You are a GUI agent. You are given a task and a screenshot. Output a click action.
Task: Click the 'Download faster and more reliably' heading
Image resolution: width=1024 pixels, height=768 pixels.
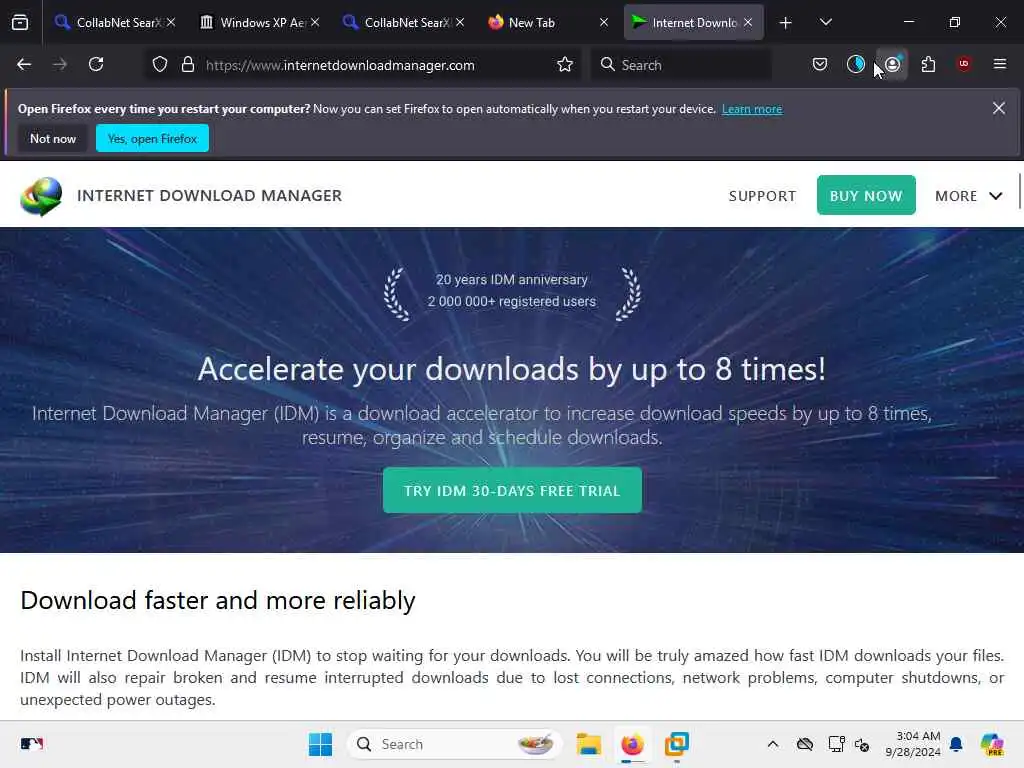(x=217, y=601)
